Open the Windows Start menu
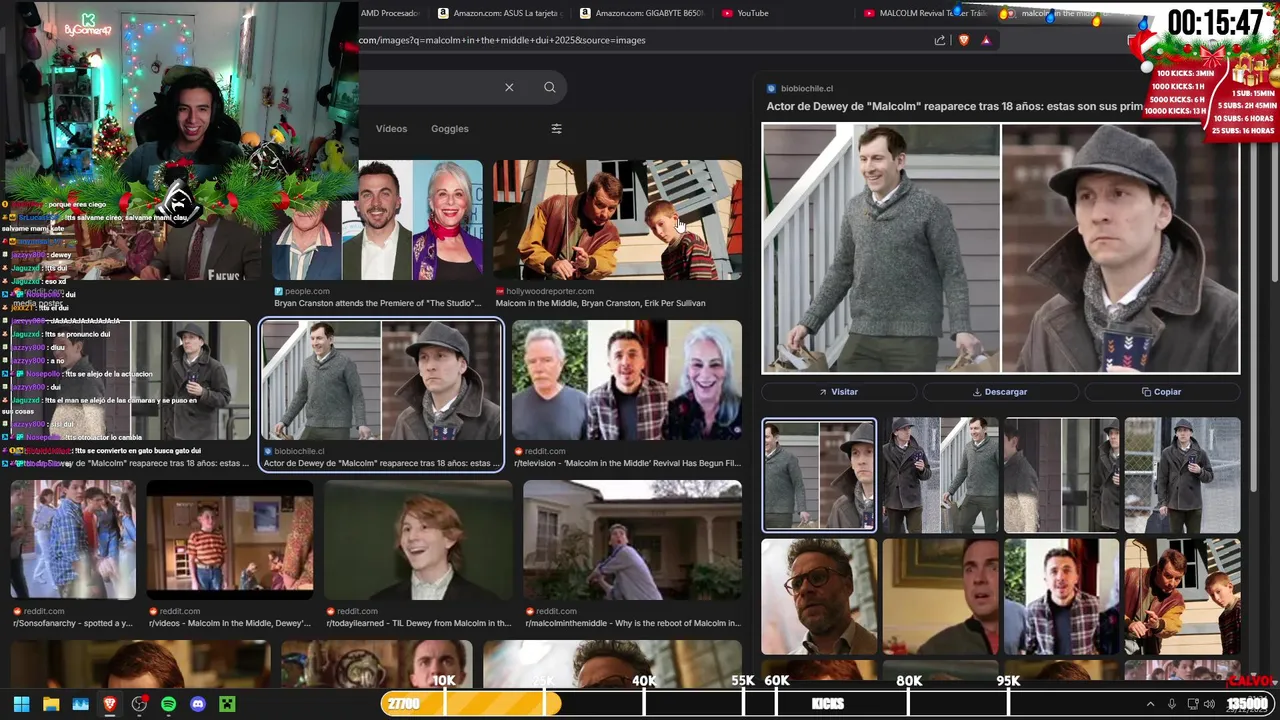The height and width of the screenshot is (720, 1280). 21,704
